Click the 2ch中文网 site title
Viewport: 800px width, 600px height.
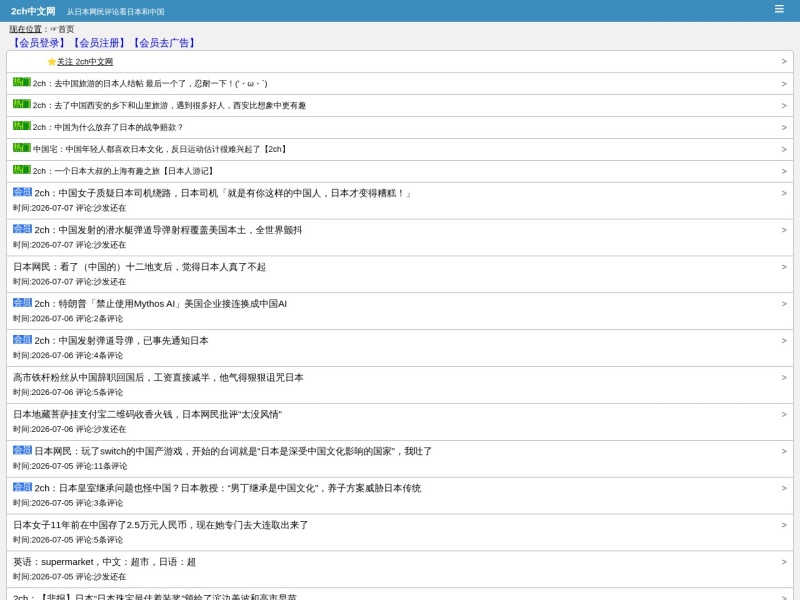(x=33, y=11)
